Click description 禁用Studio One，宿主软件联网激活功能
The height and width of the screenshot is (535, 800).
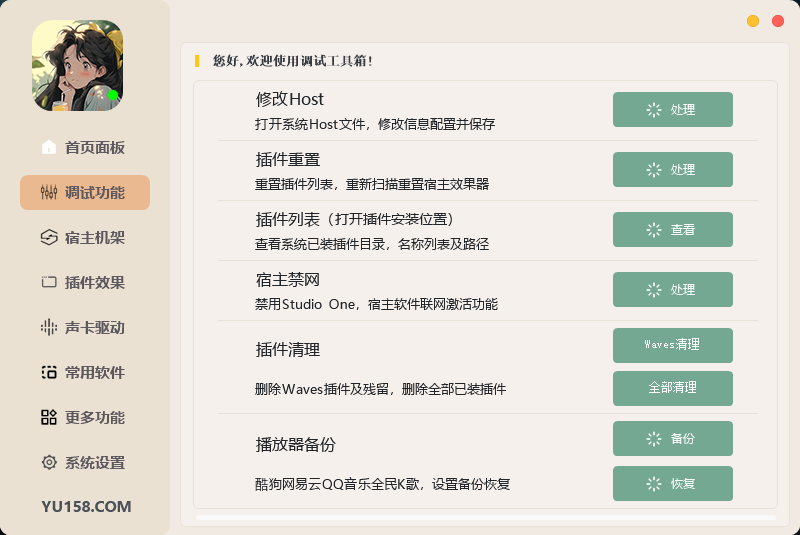pos(377,304)
